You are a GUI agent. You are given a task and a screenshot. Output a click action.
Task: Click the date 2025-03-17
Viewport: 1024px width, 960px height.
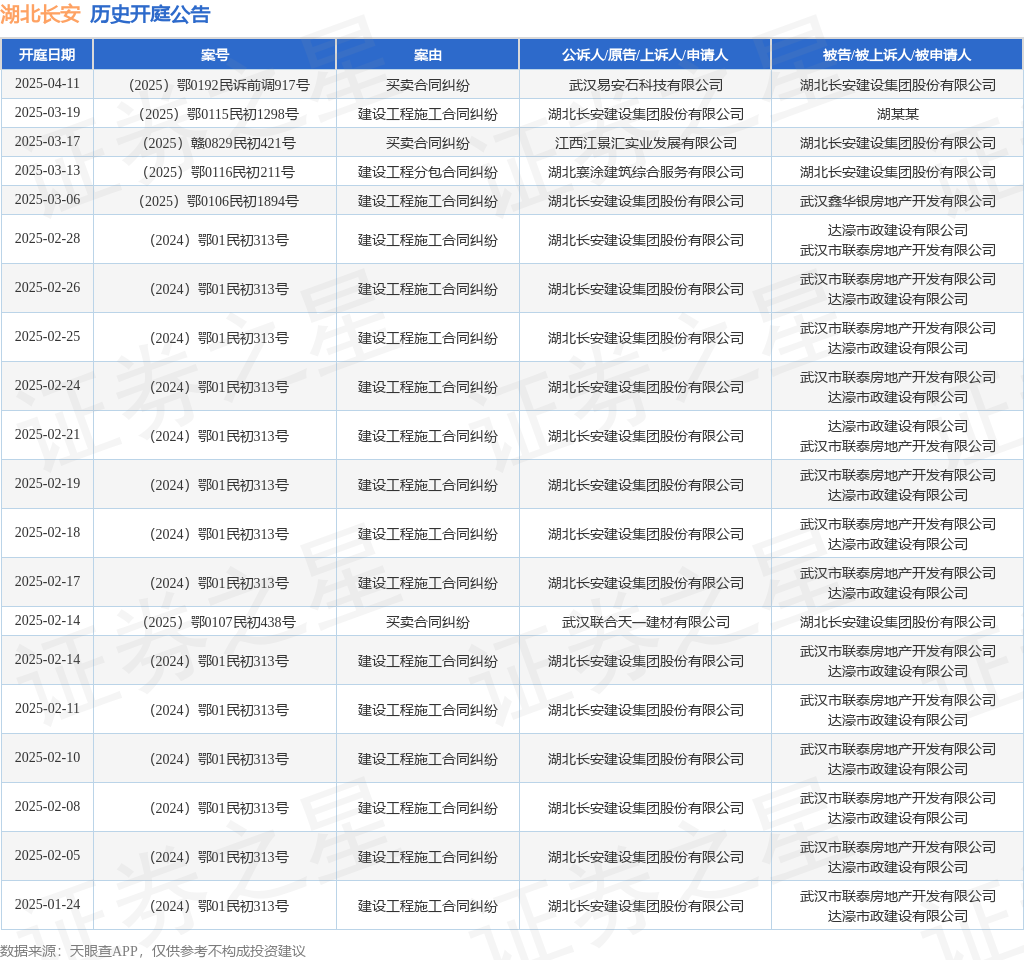pos(47,141)
